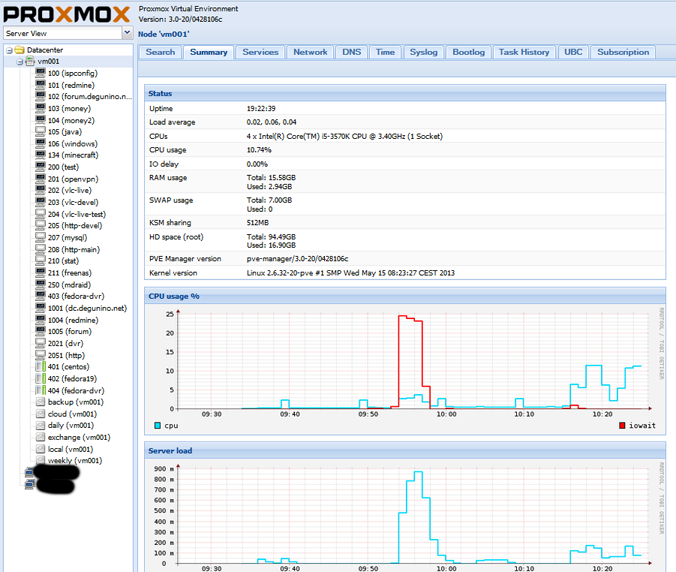
Task: Click the Datacenter folder icon
Action: point(19,50)
